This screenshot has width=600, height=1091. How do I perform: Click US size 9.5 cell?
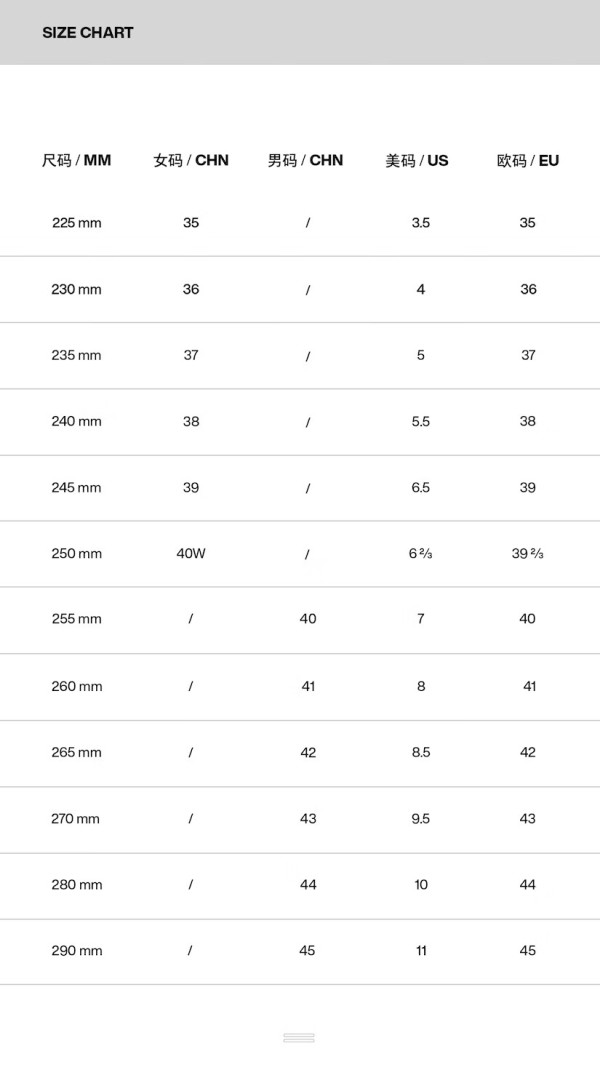tap(420, 818)
